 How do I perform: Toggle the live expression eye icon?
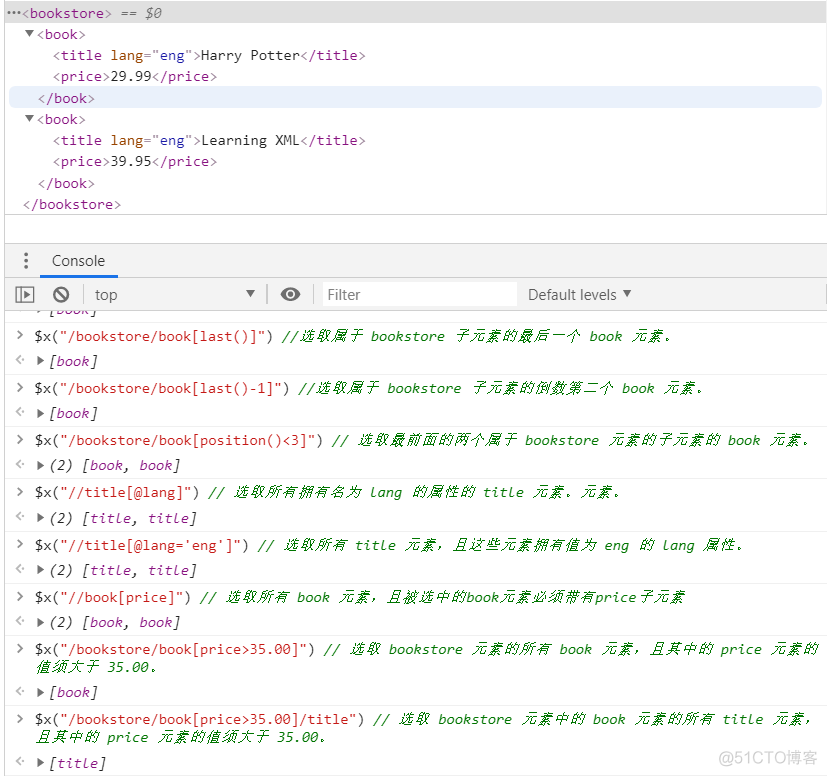[x=290, y=294]
